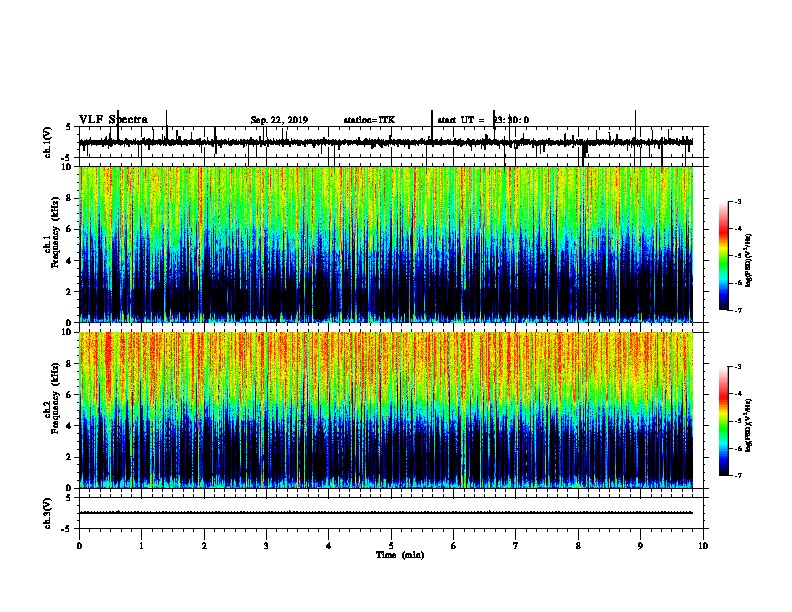
Task: Click the "4" minute tick on the time axis
Action: click(x=329, y=546)
